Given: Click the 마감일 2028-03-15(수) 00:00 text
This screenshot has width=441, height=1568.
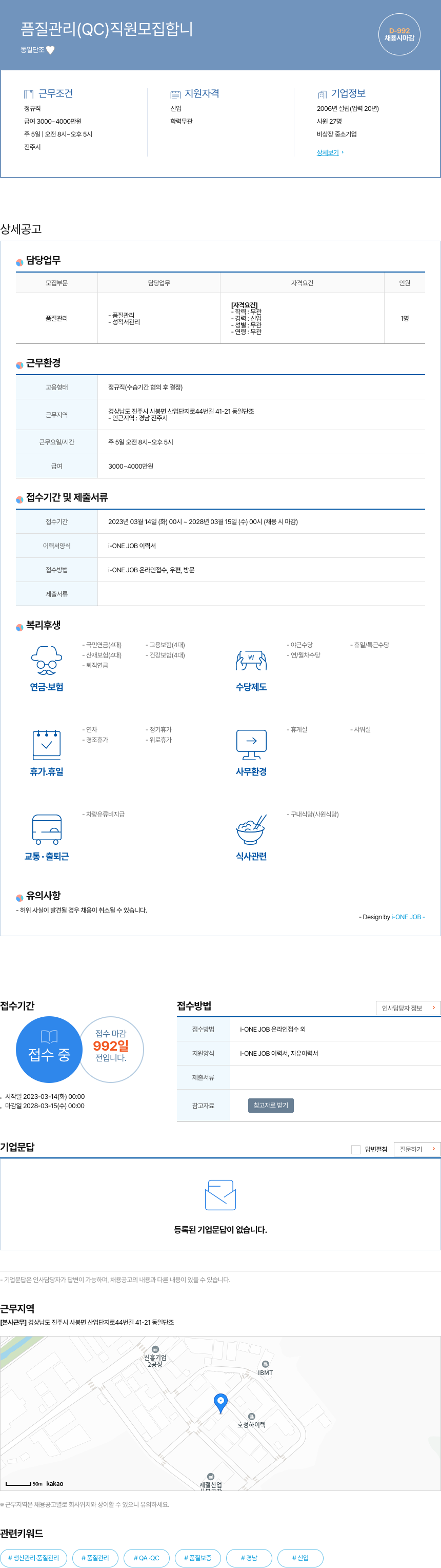Looking at the screenshot, I should [45, 1106].
